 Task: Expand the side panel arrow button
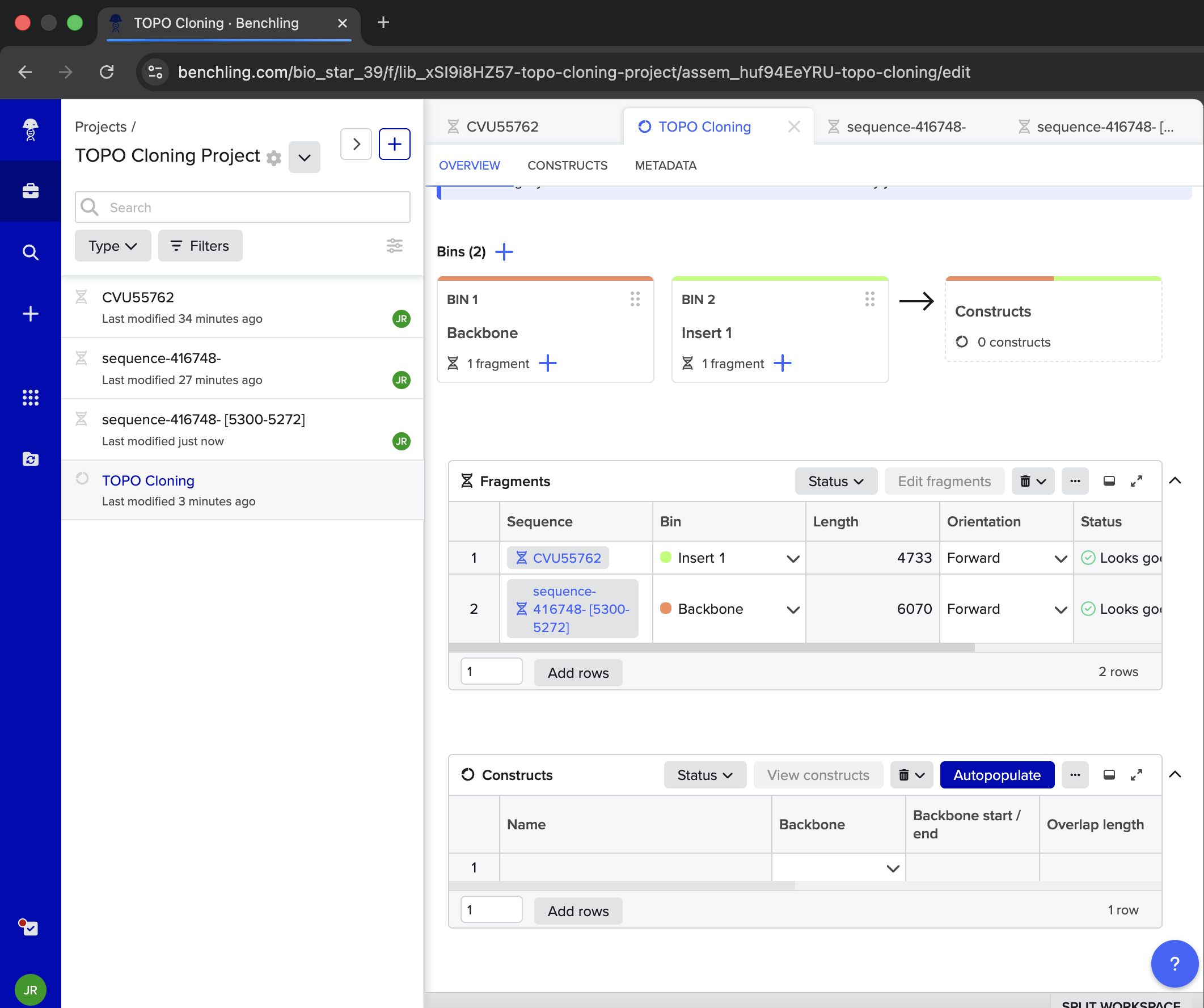356,144
